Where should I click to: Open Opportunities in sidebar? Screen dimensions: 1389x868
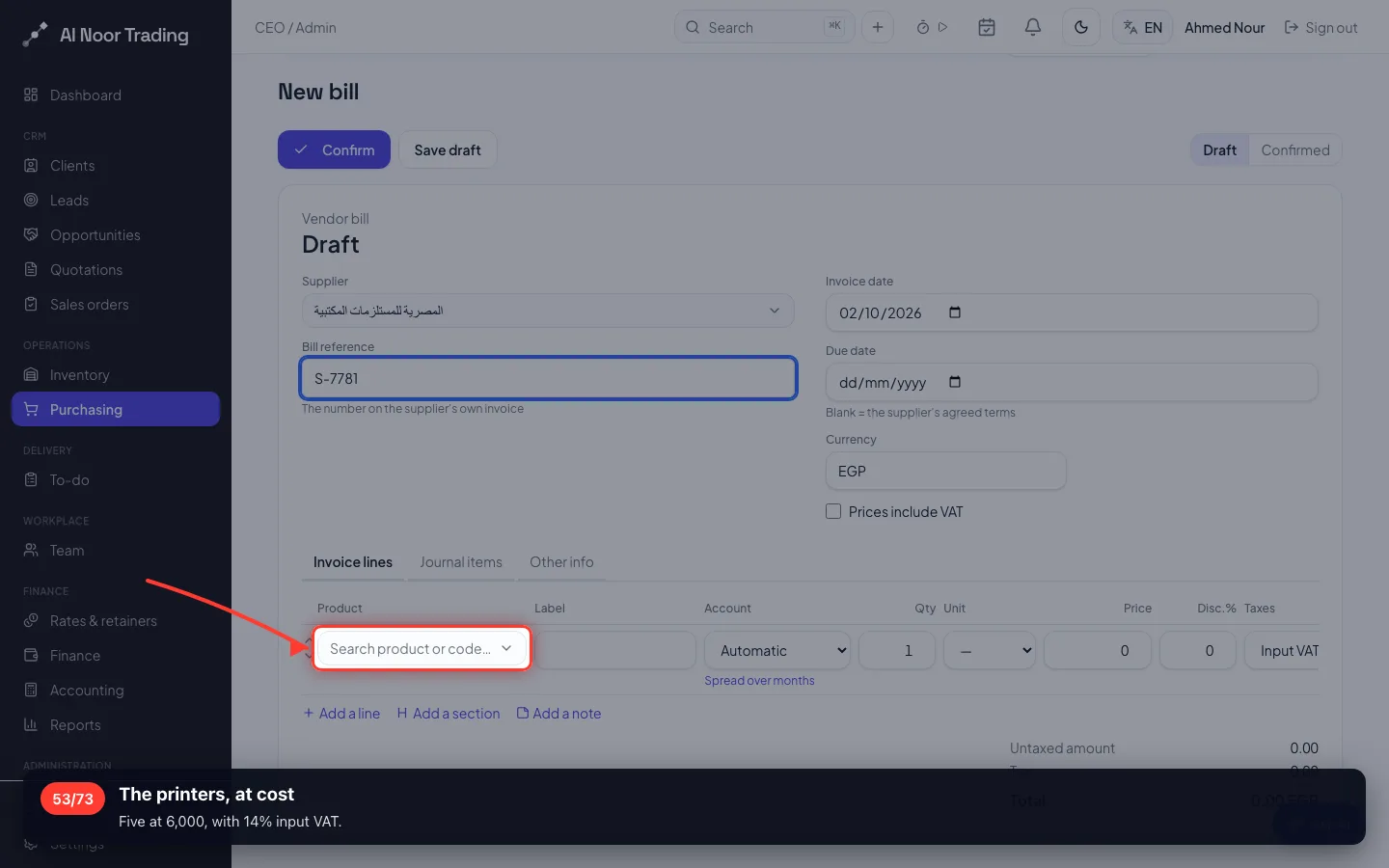click(116, 234)
